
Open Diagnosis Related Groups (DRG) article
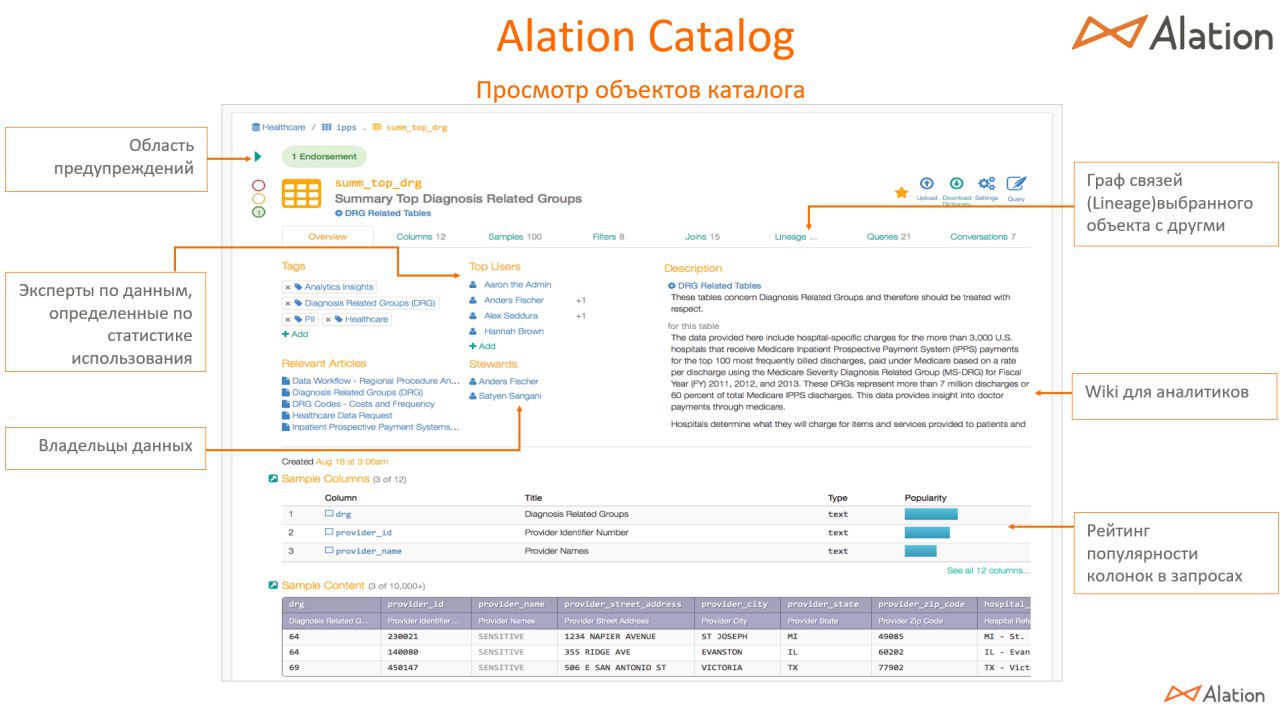357,393
